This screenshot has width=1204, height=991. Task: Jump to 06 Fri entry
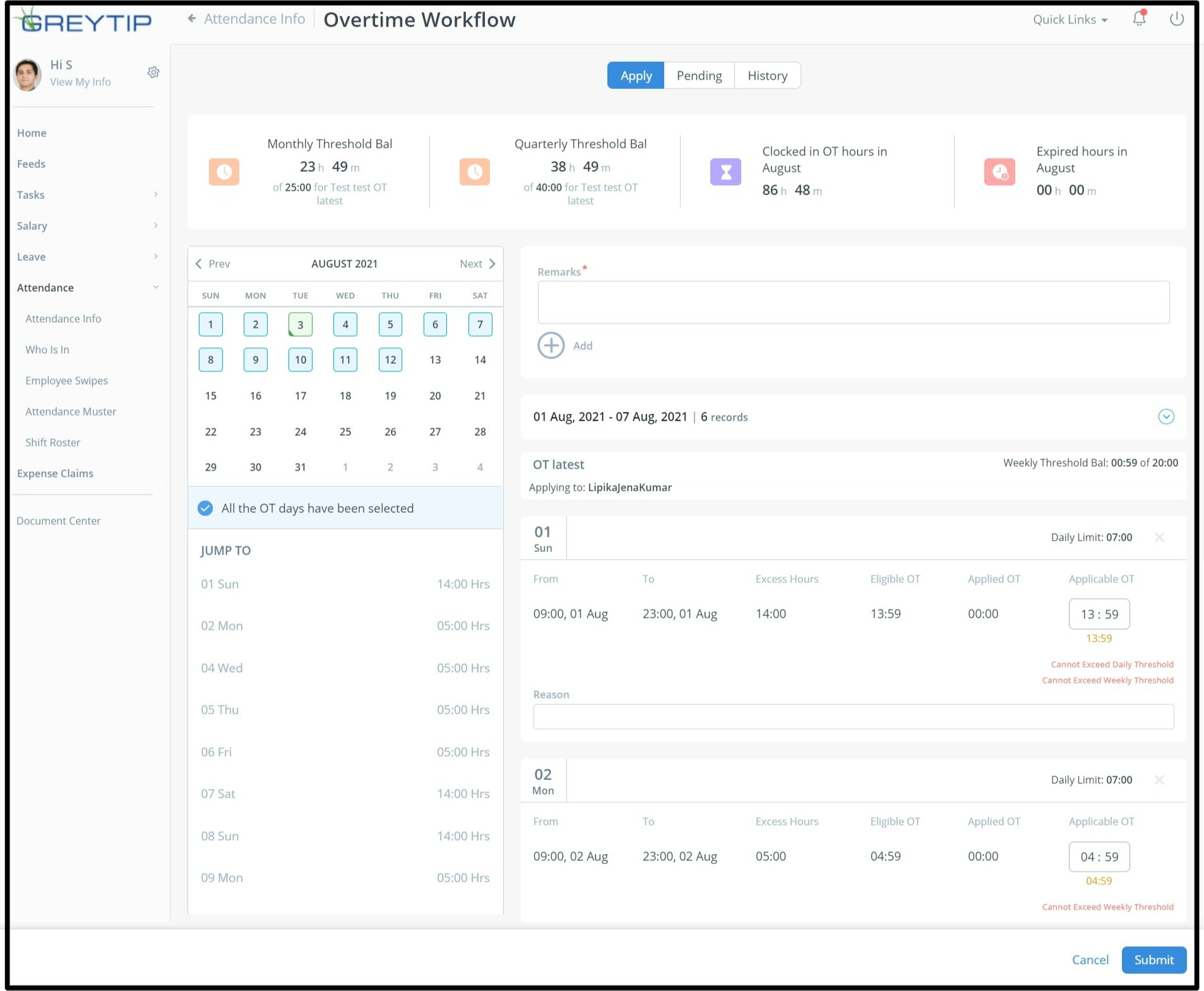tap(345, 752)
